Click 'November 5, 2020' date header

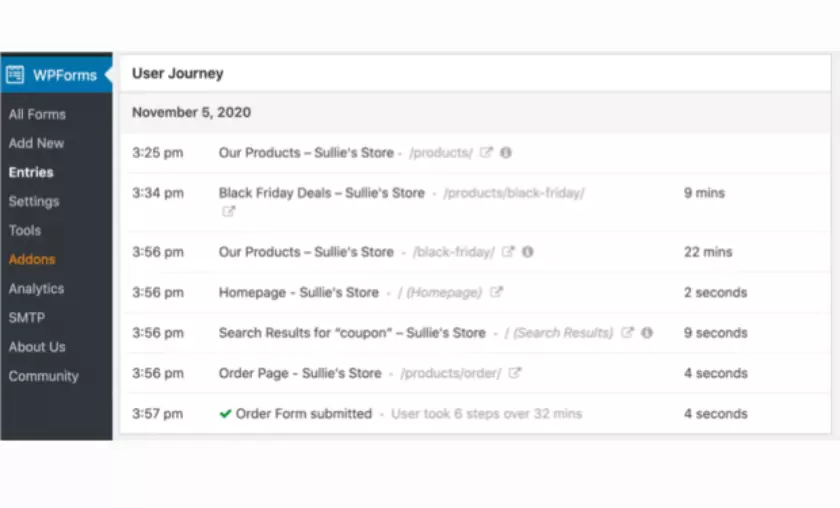191,112
